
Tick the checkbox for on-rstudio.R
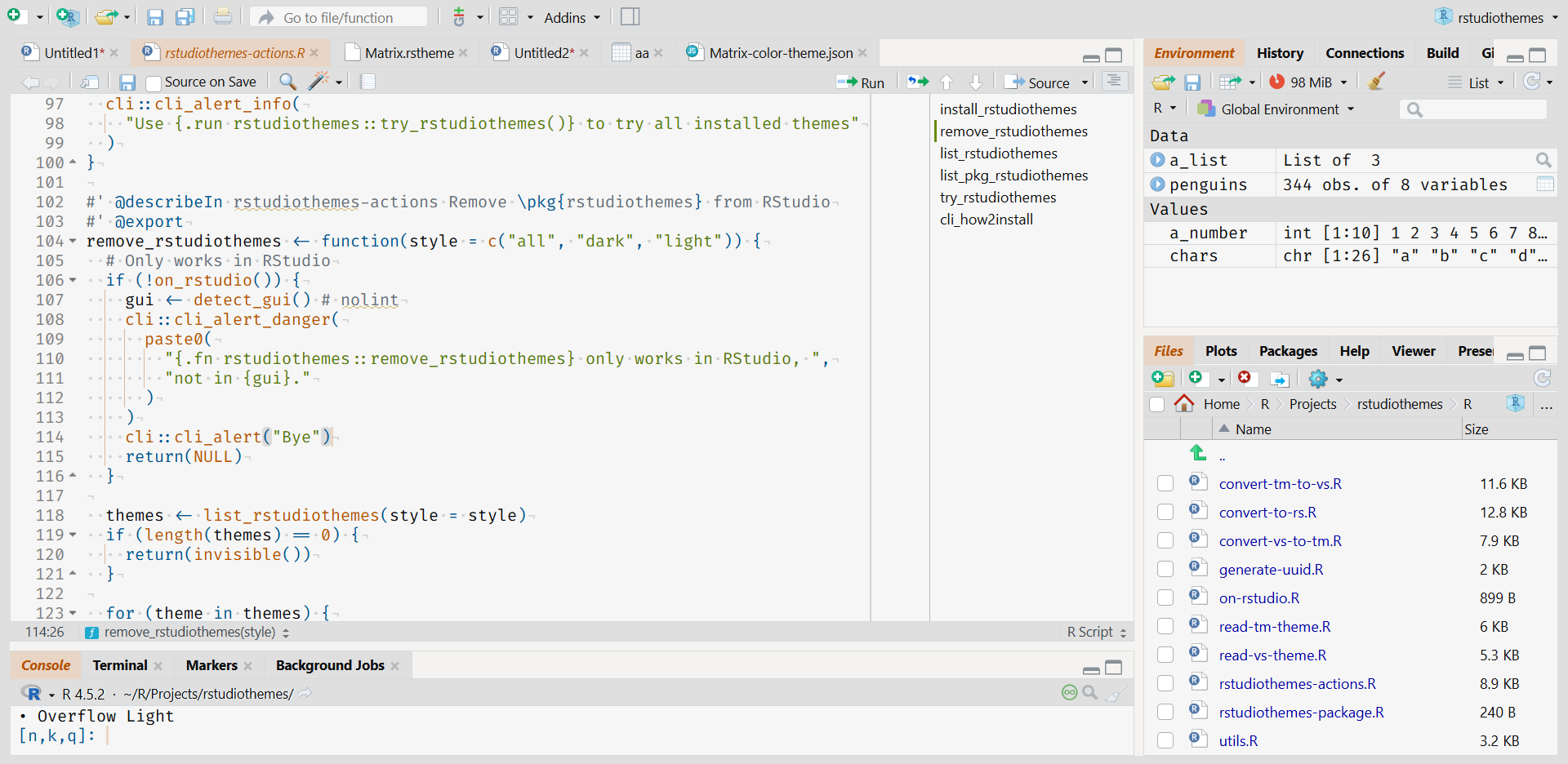click(1165, 597)
